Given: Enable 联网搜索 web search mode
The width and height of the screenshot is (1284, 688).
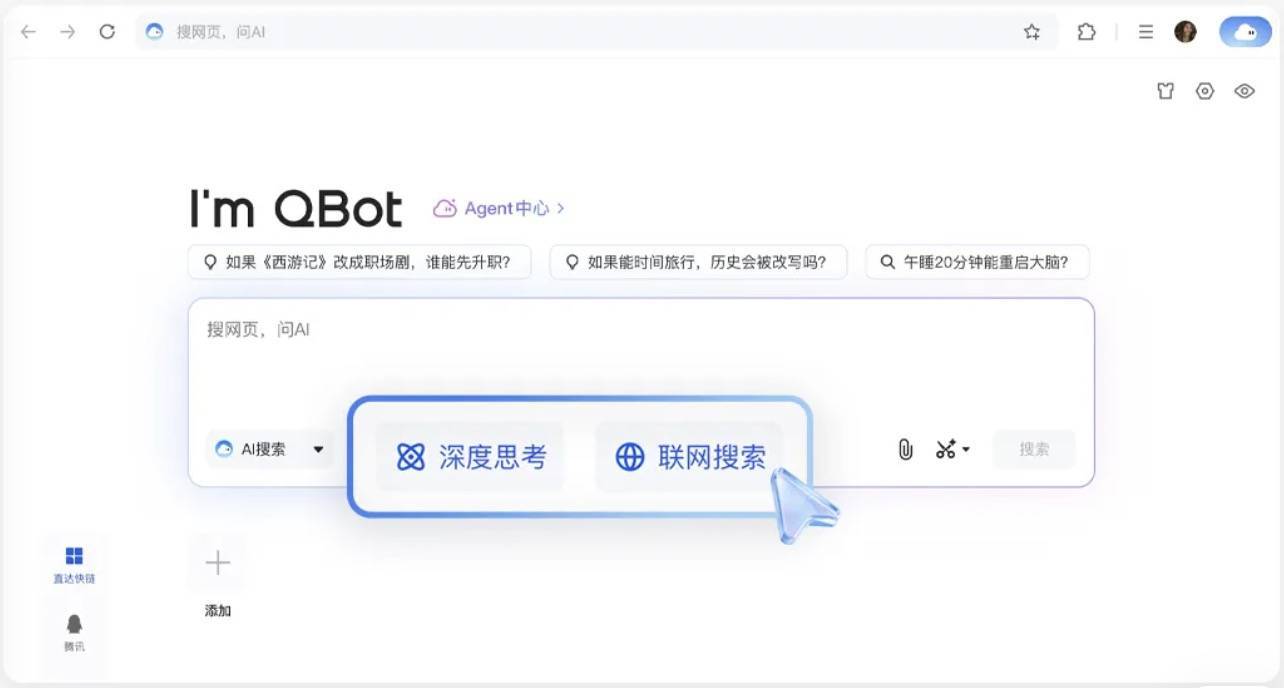Looking at the screenshot, I should (x=690, y=457).
